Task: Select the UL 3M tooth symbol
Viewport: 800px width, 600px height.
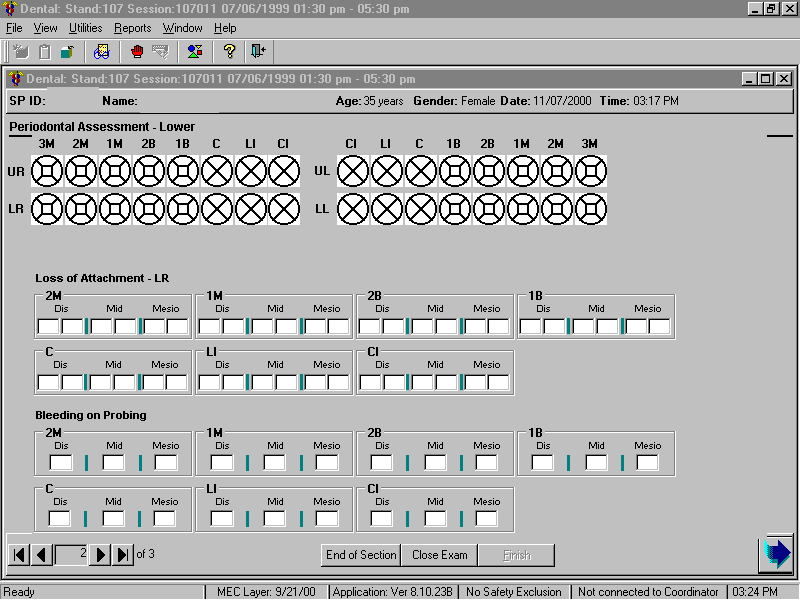Action: [589, 172]
